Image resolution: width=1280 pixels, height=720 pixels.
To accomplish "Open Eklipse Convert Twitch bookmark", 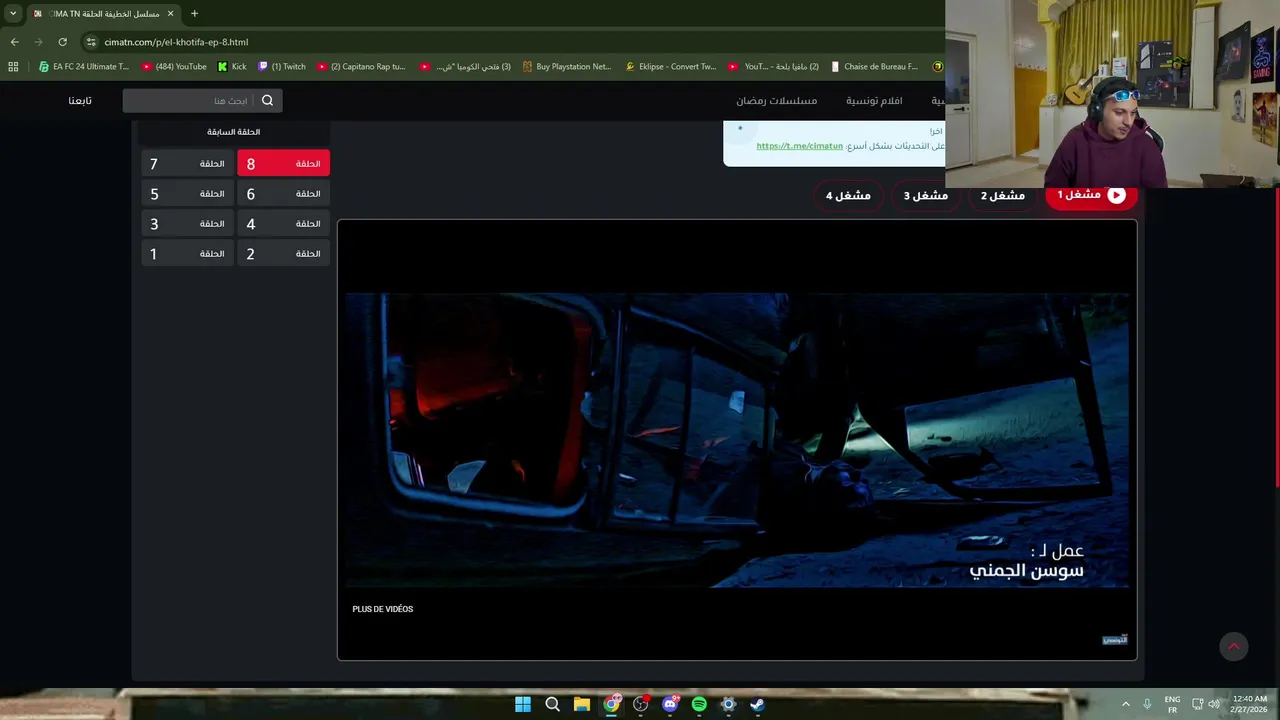I will click(x=671, y=67).
